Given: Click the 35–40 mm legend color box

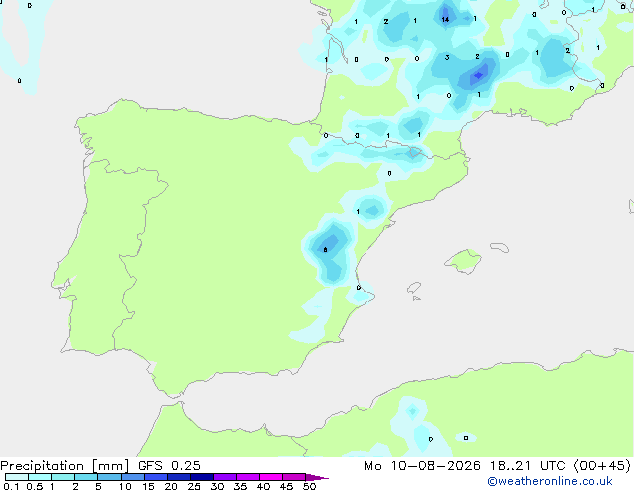Looking at the screenshot, I should [x=248, y=477].
